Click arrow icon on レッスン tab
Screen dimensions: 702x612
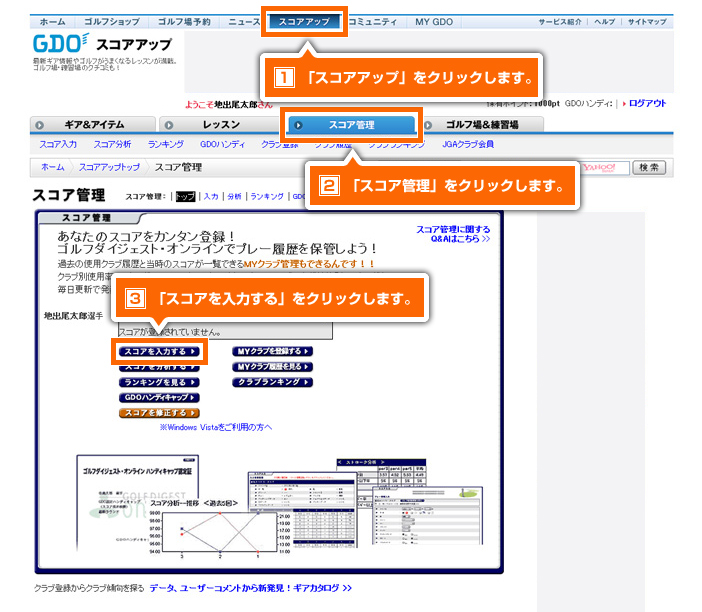[169, 125]
